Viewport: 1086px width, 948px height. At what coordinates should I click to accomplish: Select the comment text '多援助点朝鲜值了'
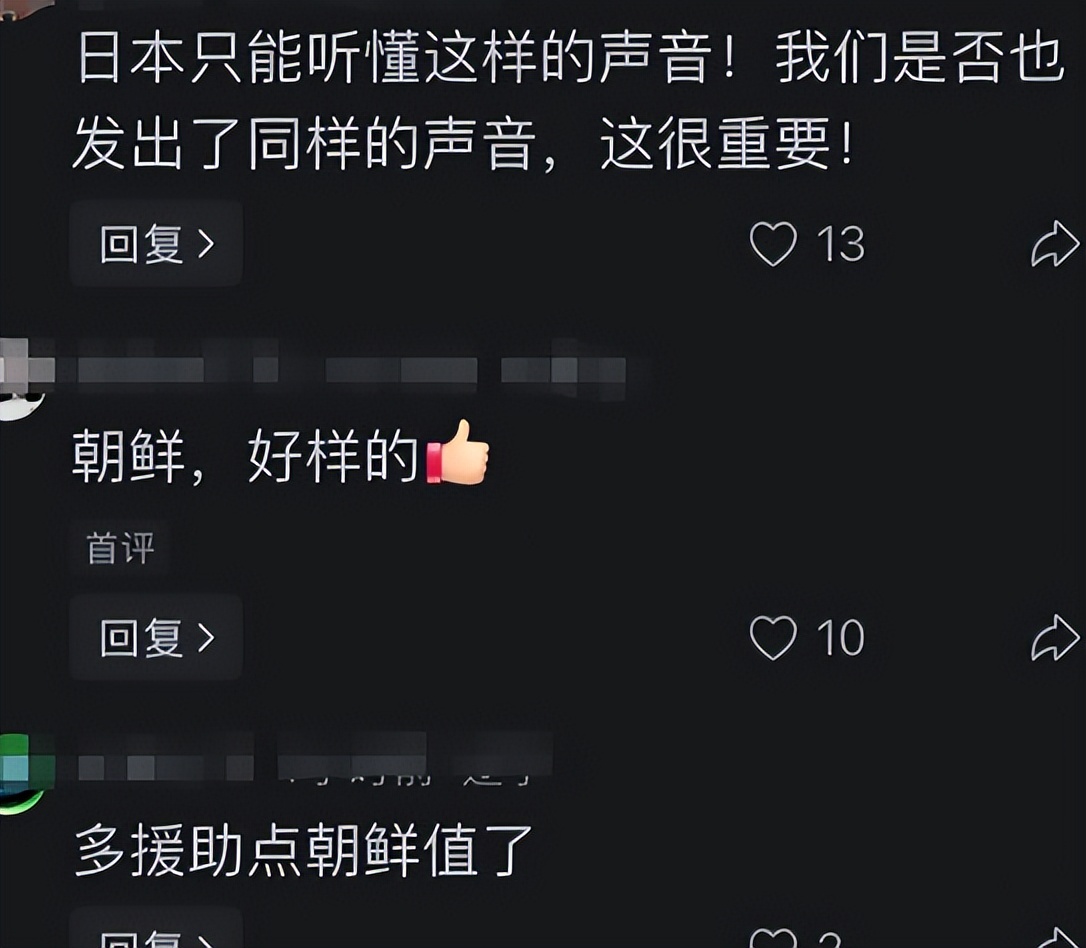(303, 850)
